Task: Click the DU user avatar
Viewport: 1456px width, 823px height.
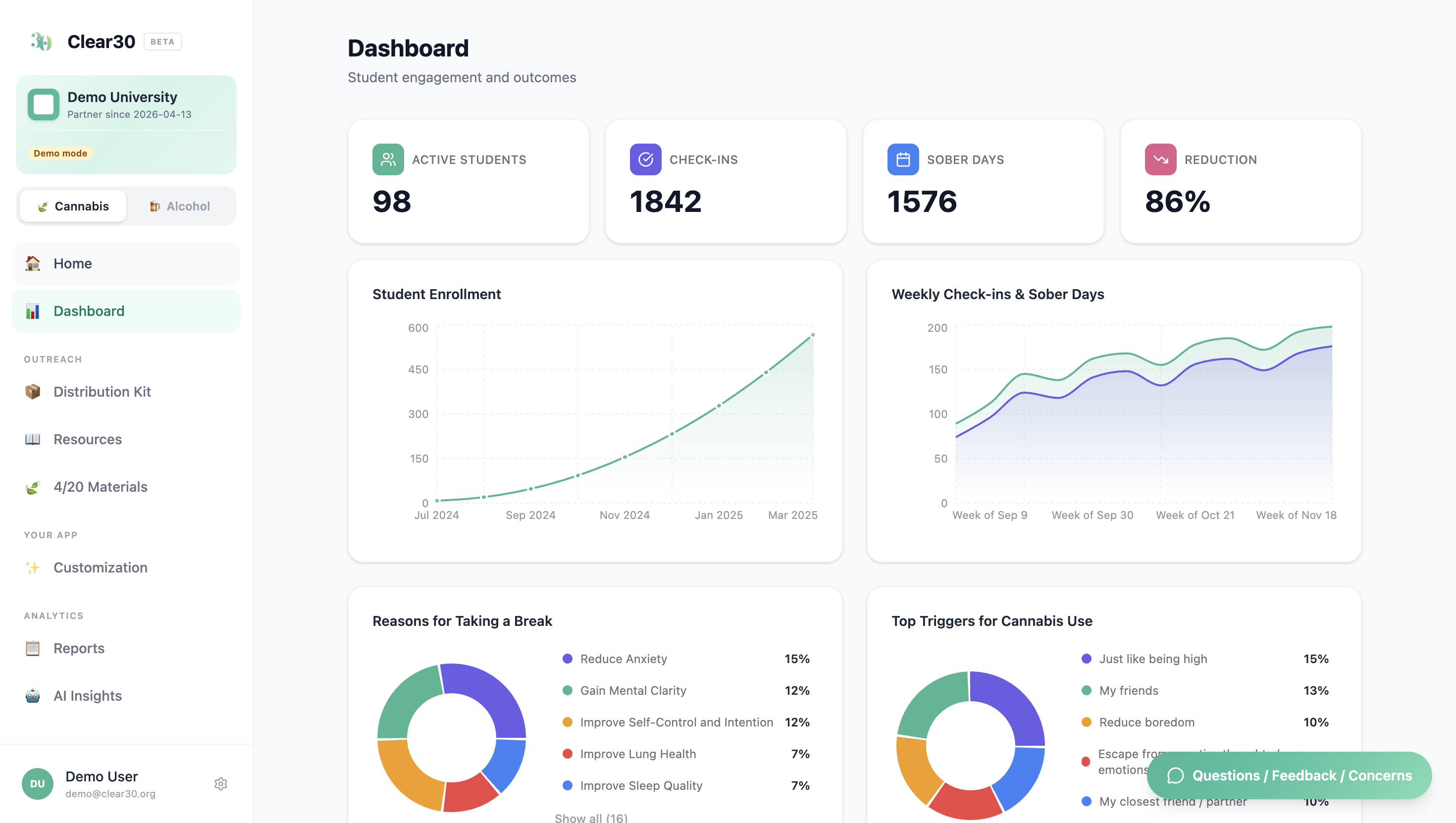Action: point(37,783)
